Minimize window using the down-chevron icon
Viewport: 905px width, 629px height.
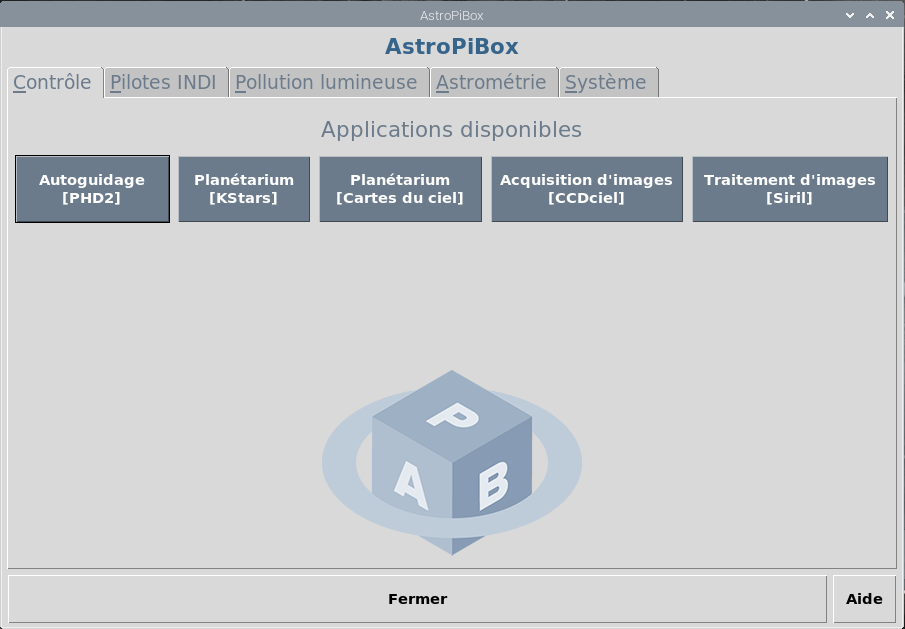click(850, 15)
